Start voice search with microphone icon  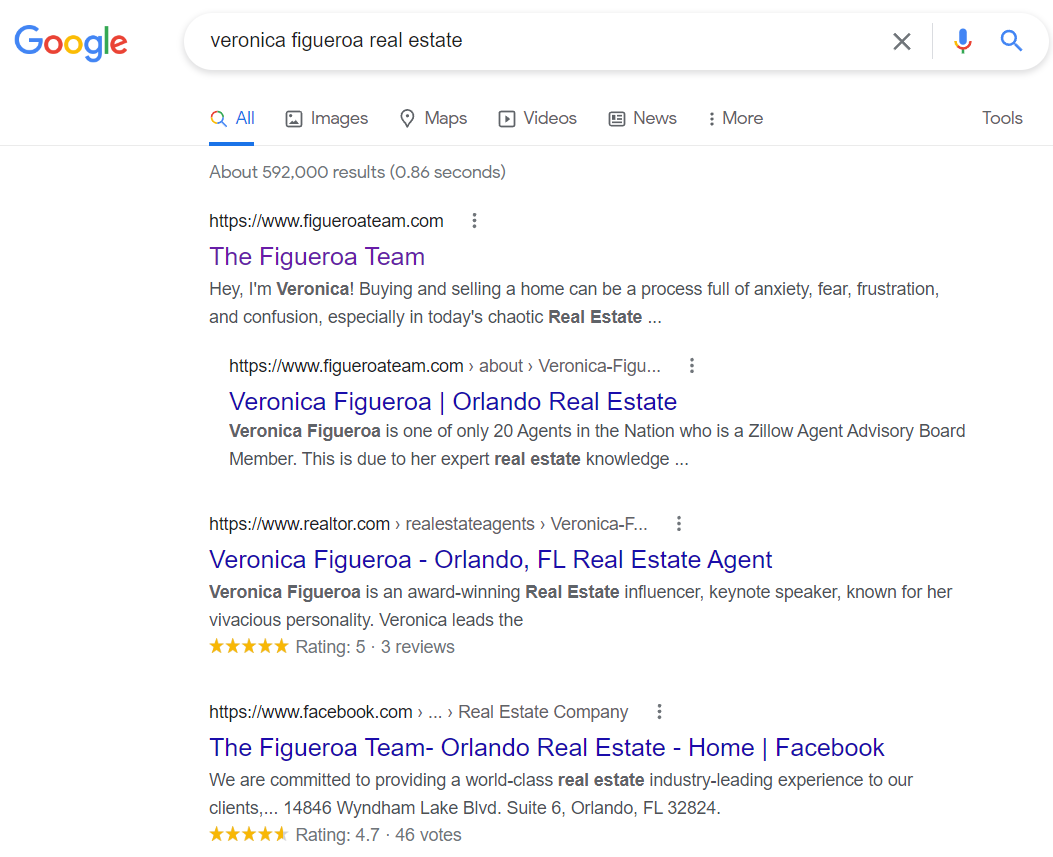pos(962,41)
